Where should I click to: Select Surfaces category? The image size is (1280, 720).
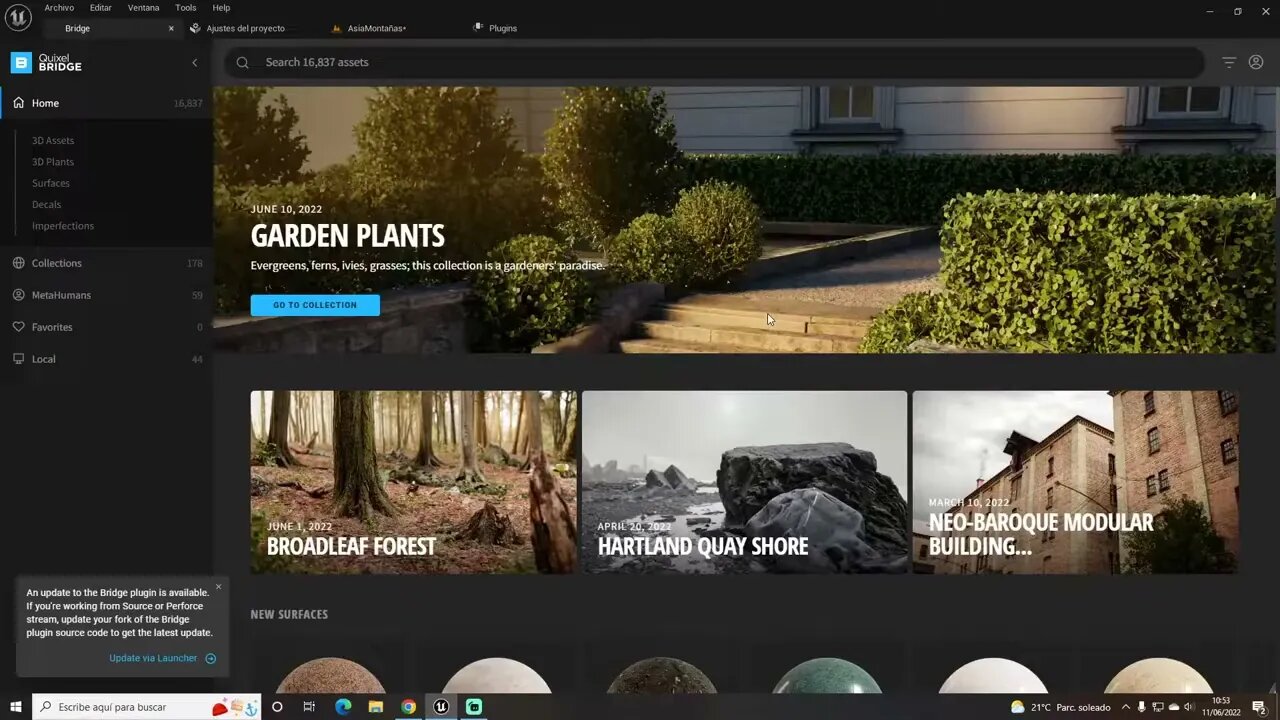coord(51,183)
